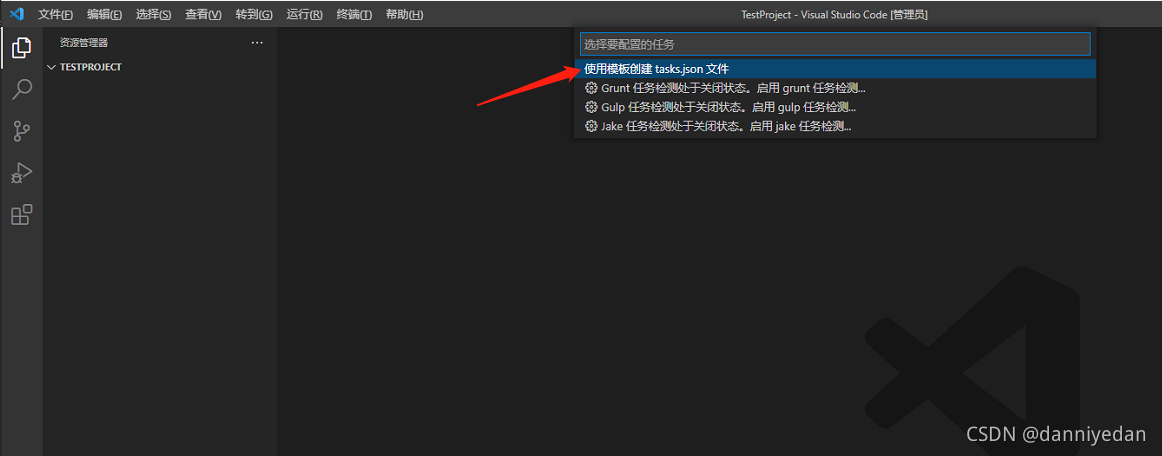
Task: Open the 选择(S) menu
Action: (x=153, y=15)
